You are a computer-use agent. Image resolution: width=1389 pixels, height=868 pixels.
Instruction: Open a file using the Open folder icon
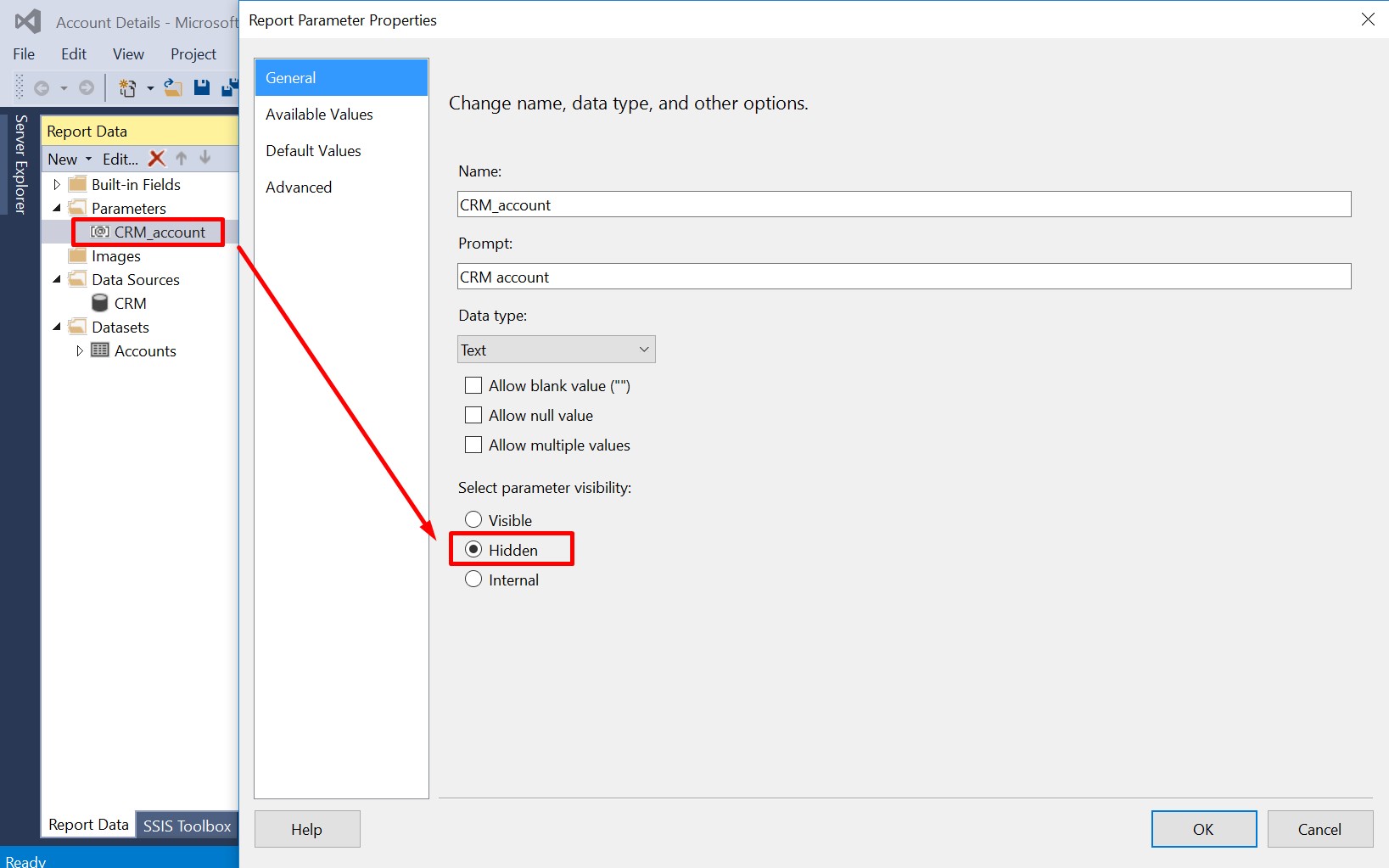click(x=173, y=87)
